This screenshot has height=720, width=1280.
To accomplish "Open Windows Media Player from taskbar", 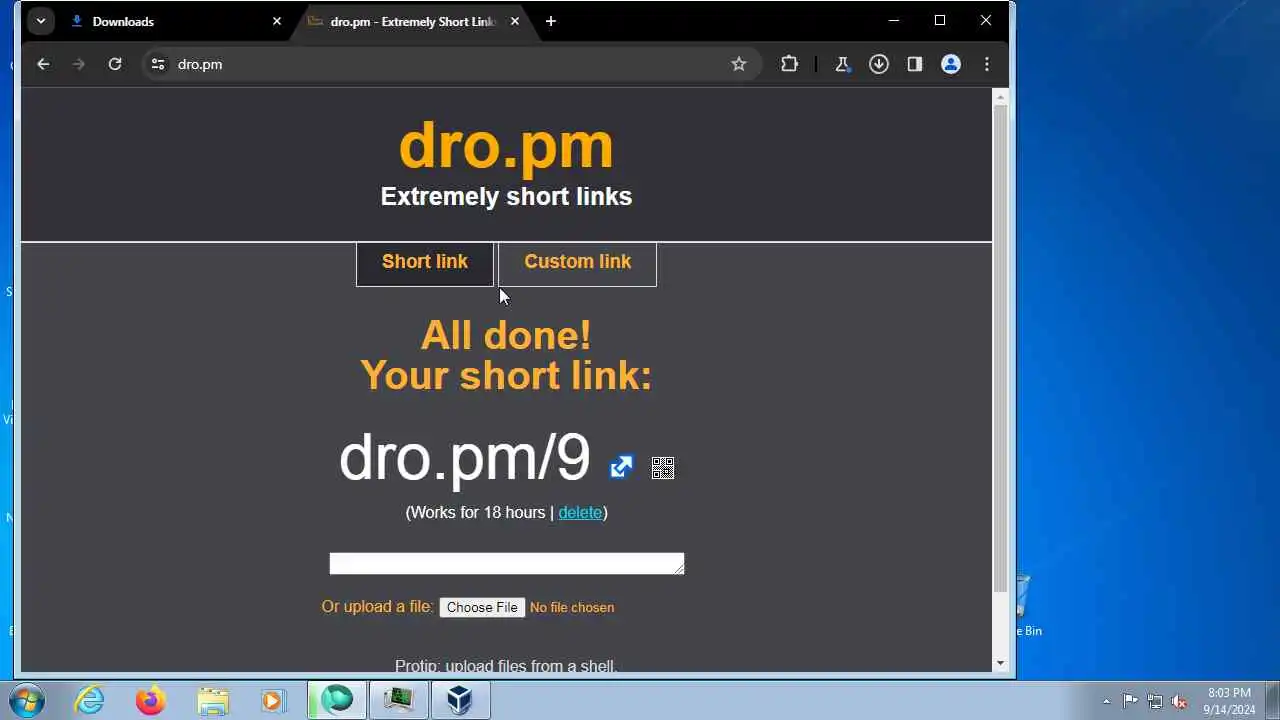I will (273, 700).
